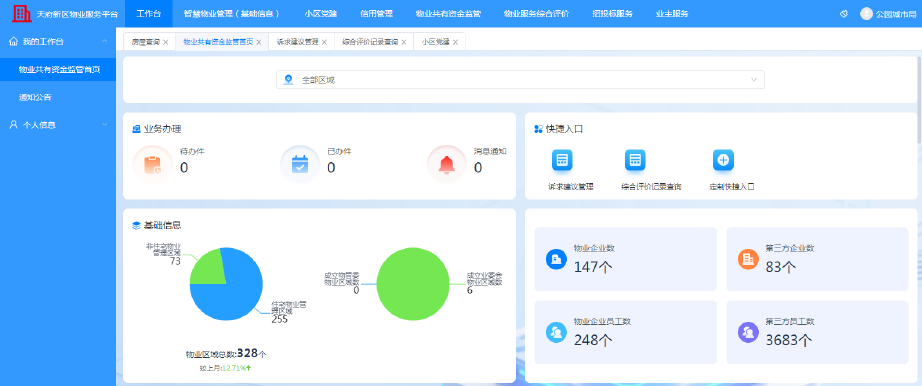
Task: Open the 工作台 top menu
Action: pos(149,14)
